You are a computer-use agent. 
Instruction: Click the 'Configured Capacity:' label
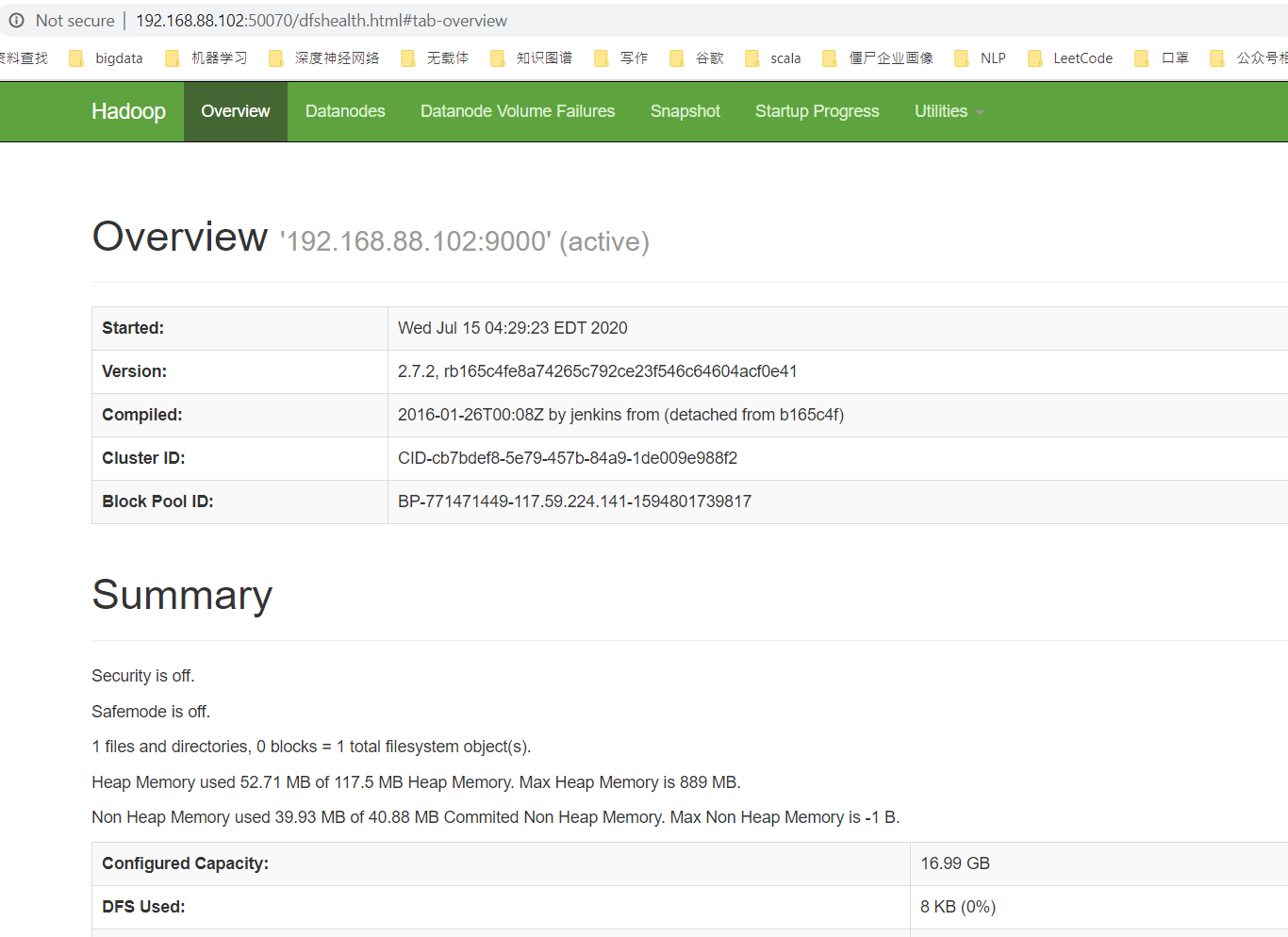coord(185,863)
